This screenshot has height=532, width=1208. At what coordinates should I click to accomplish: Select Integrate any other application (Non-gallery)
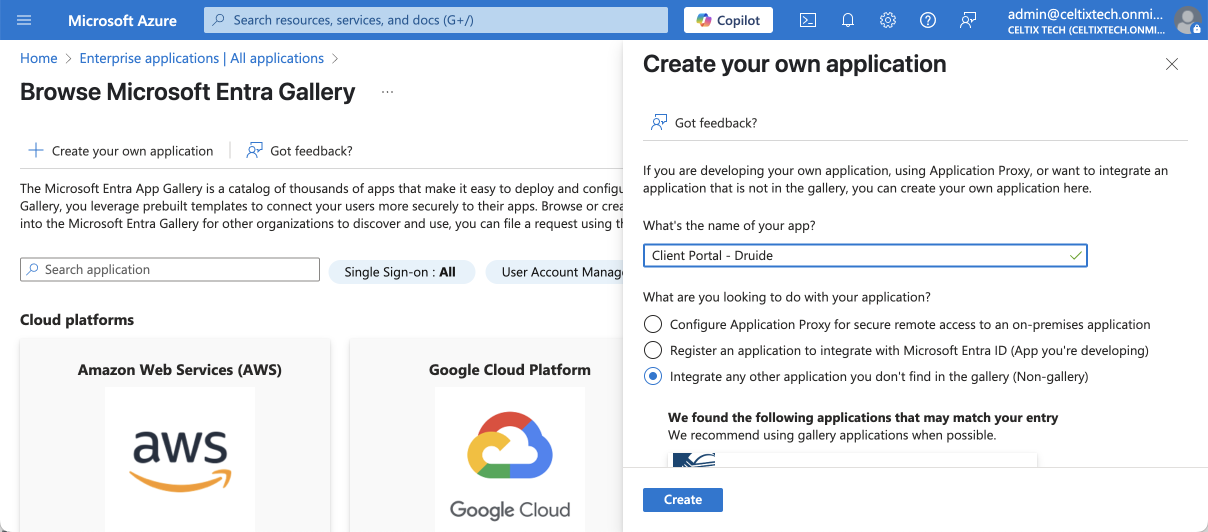[x=653, y=377]
